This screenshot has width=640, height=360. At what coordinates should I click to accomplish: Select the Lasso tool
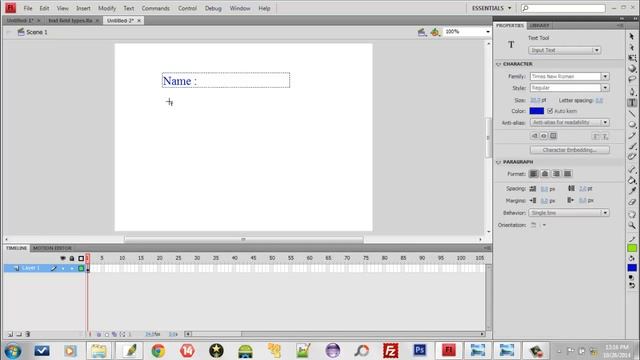pos(632,79)
